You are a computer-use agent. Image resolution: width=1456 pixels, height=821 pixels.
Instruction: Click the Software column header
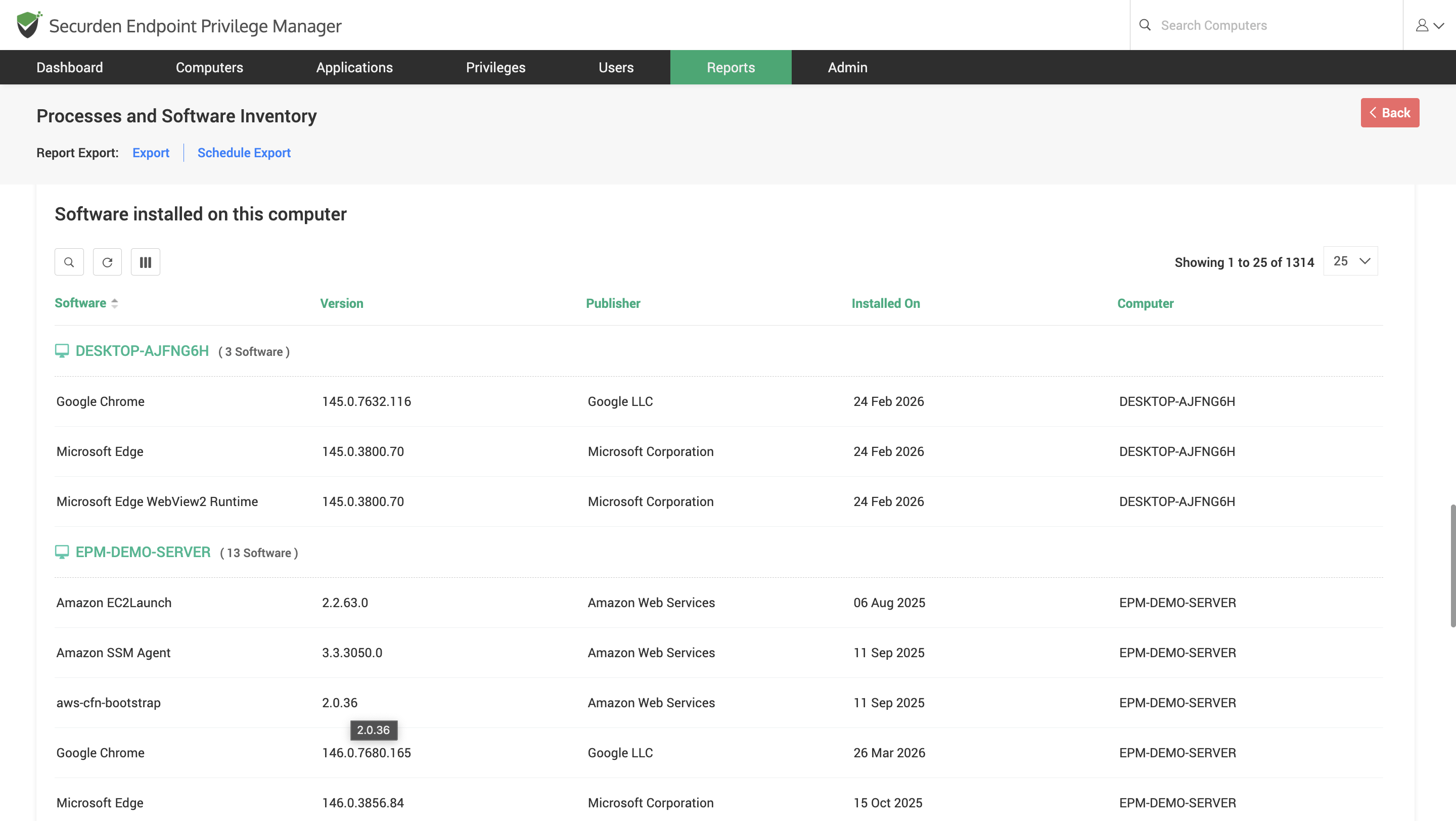(80, 303)
